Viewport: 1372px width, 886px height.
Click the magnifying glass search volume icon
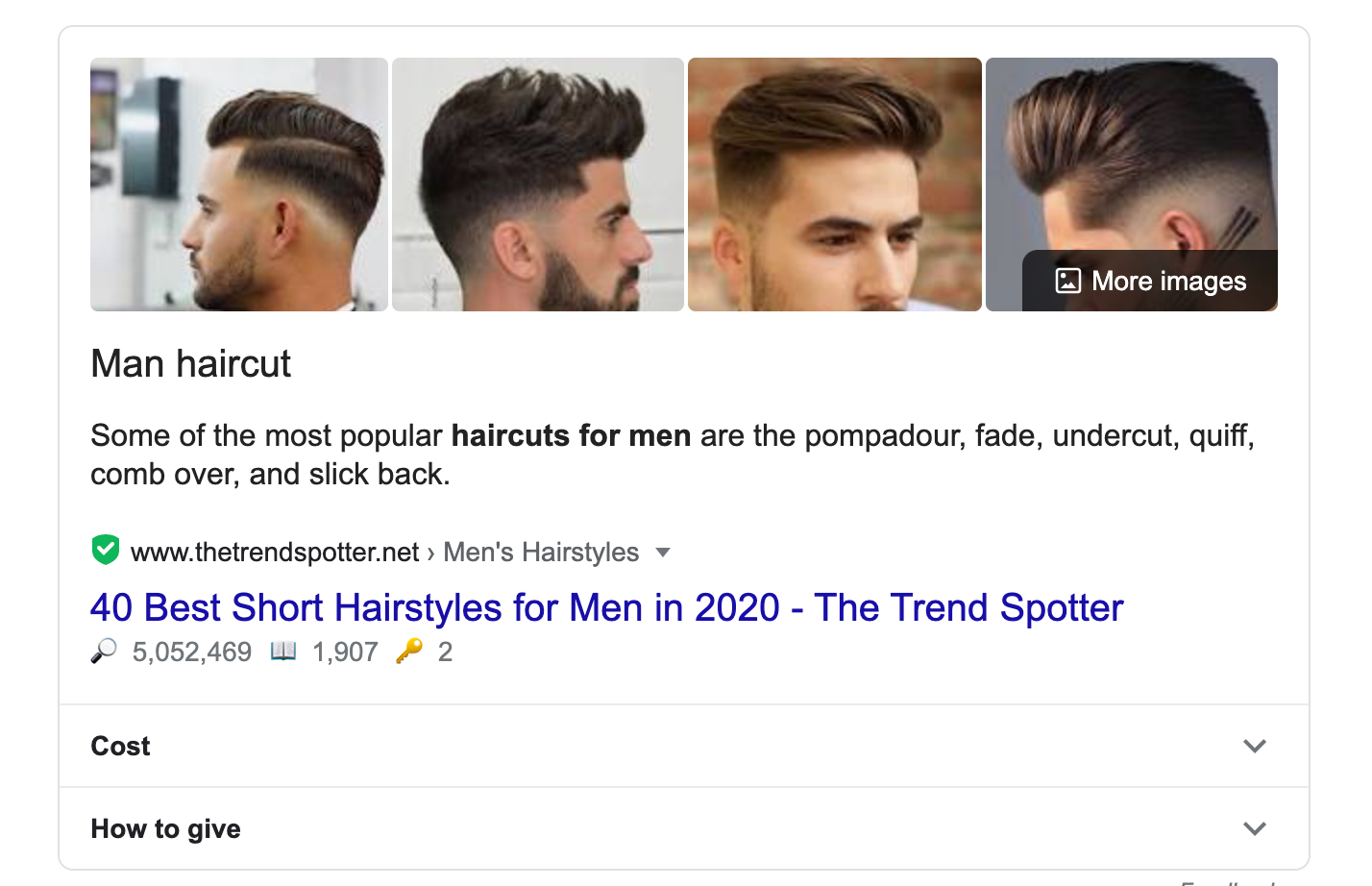click(x=104, y=651)
